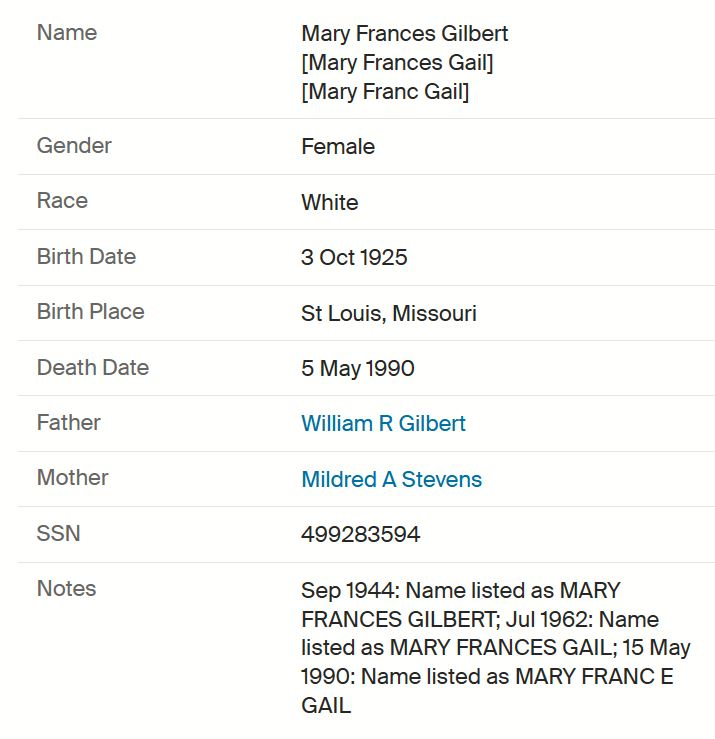Click the Gender field label
715x739 pixels.
pyautogui.click(x=74, y=146)
